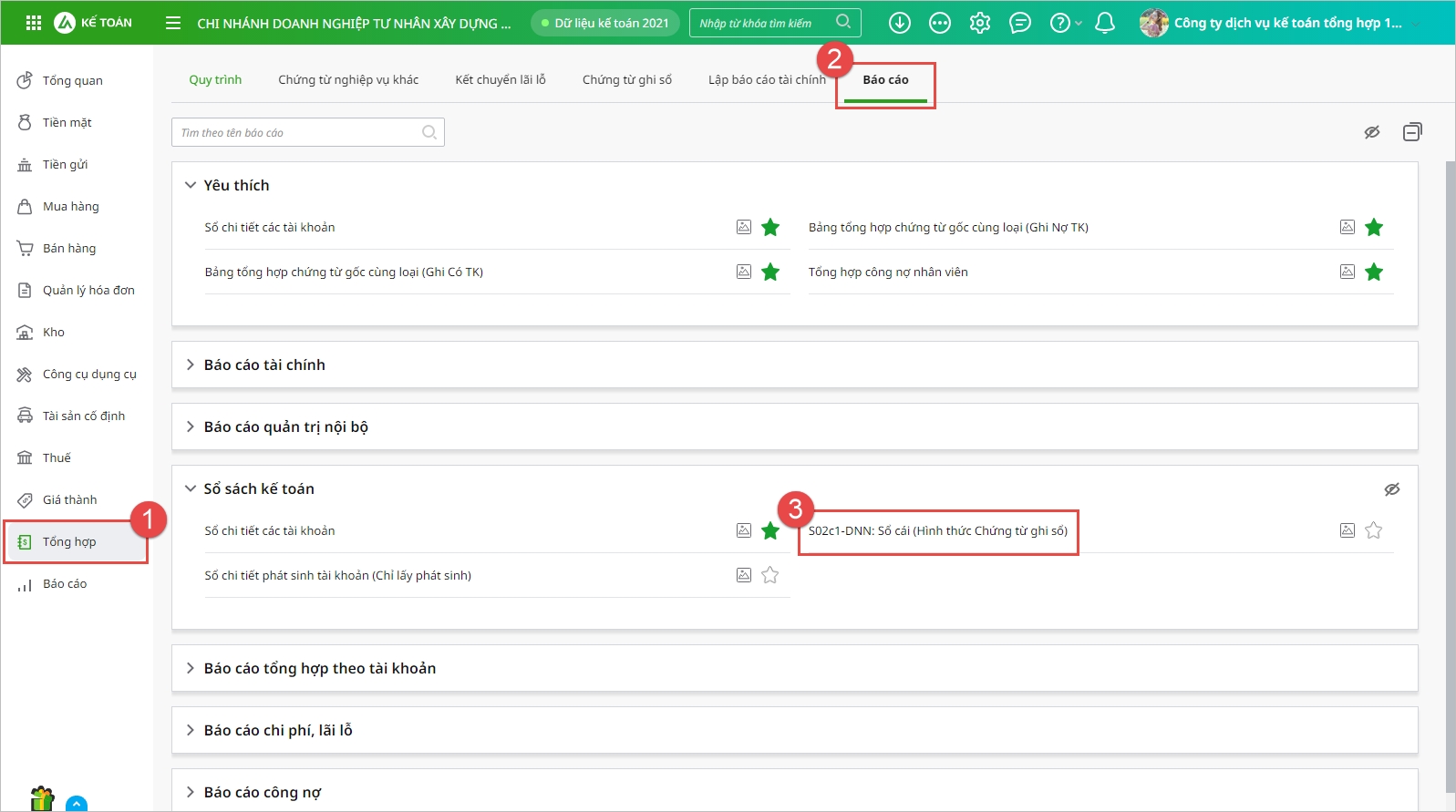Open 'S02c1-DNN: Sổ cái' report link

[937, 531]
